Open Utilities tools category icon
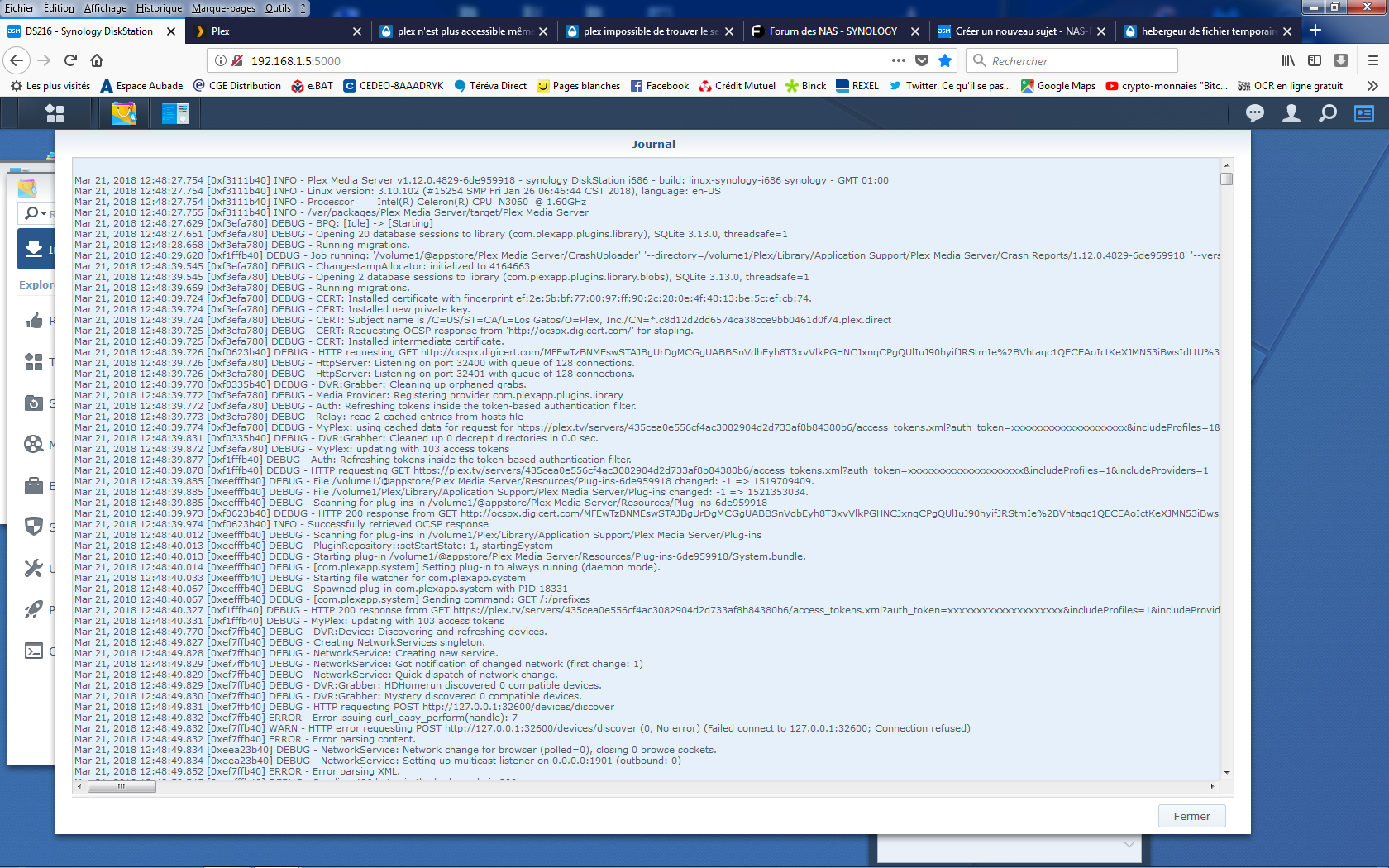 34,569
